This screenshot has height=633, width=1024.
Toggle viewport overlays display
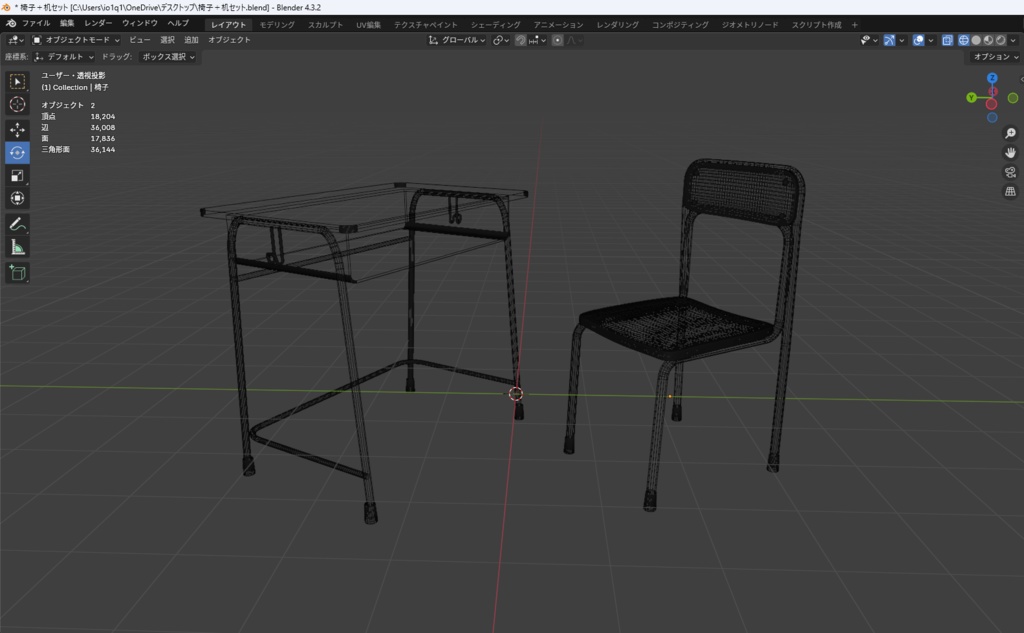click(918, 40)
